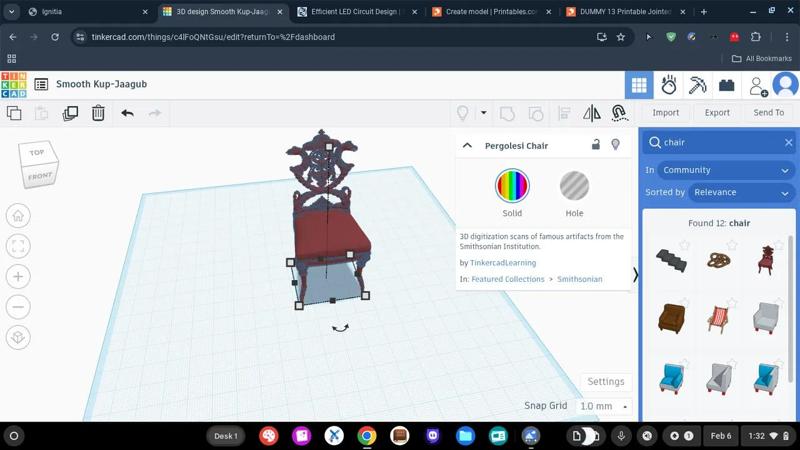Open the Snap Grid size dropdown

pyautogui.click(x=604, y=406)
